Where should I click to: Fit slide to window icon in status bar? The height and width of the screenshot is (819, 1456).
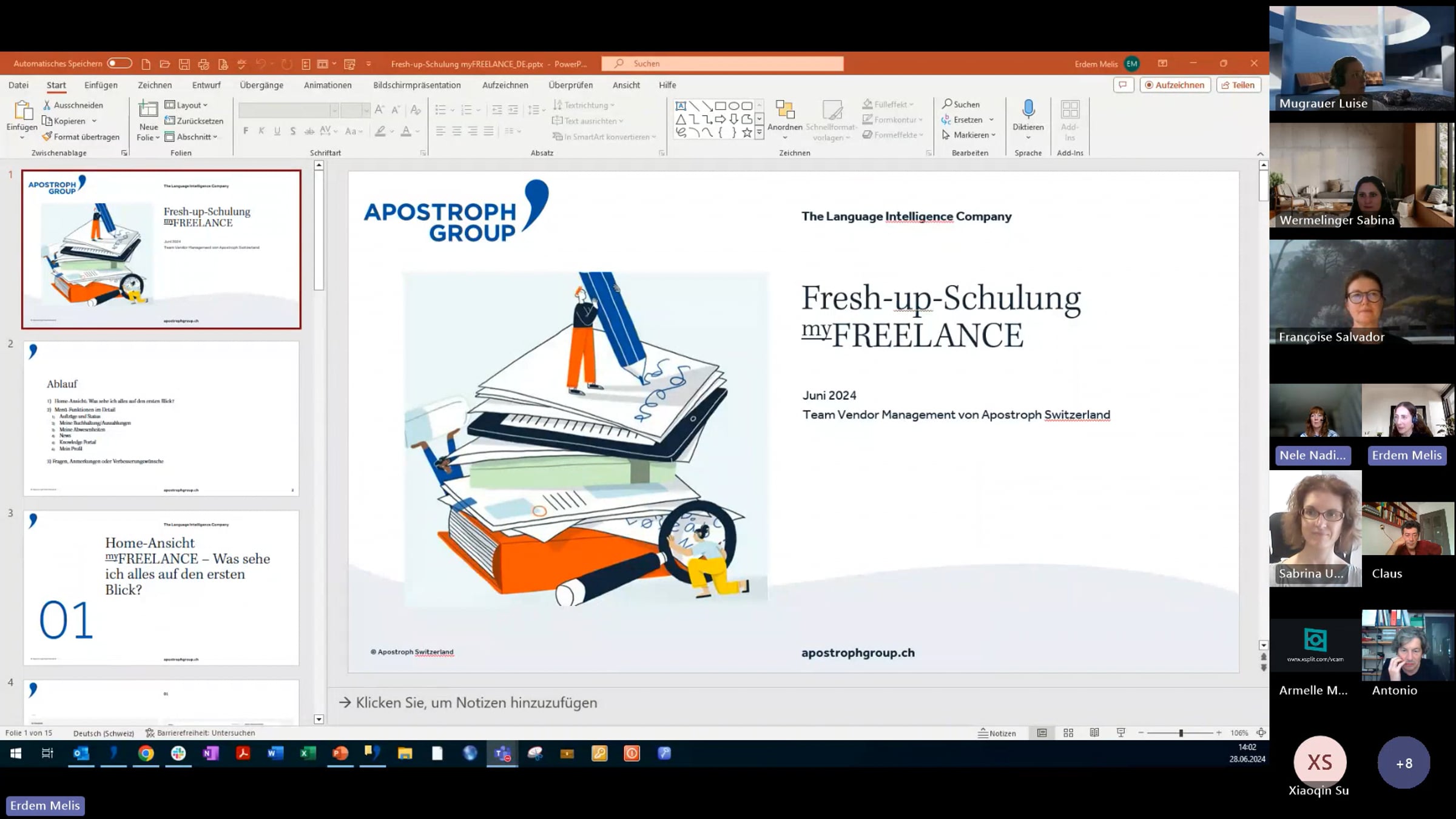tap(1261, 733)
